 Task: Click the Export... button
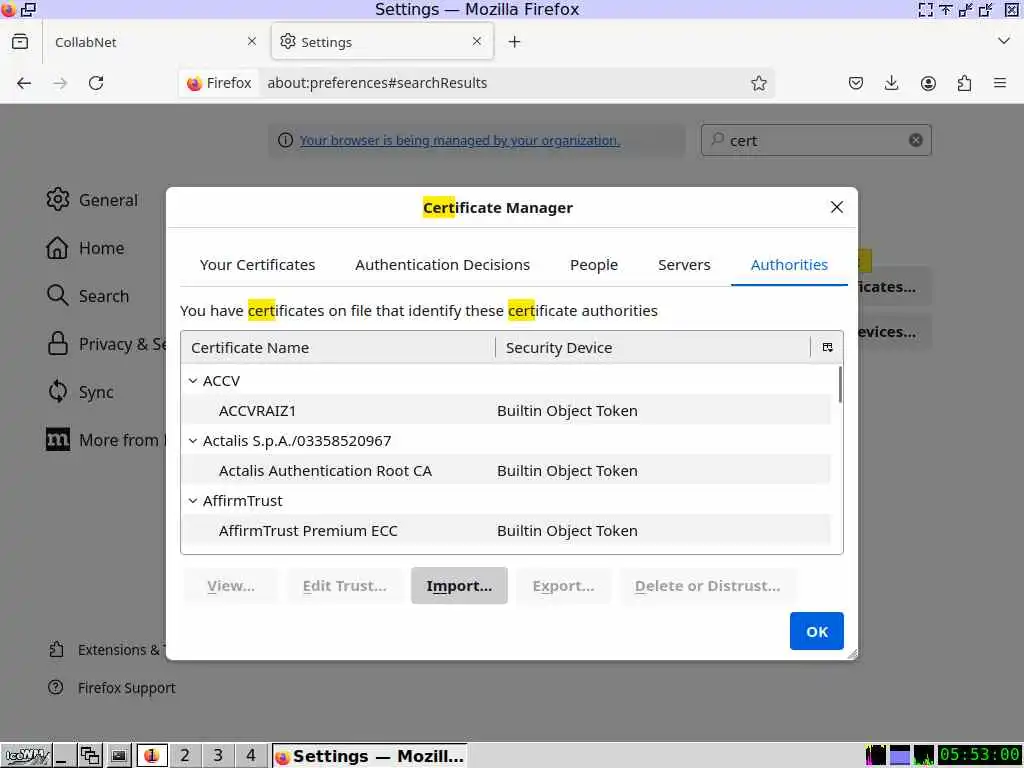click(x=563, y=585)
